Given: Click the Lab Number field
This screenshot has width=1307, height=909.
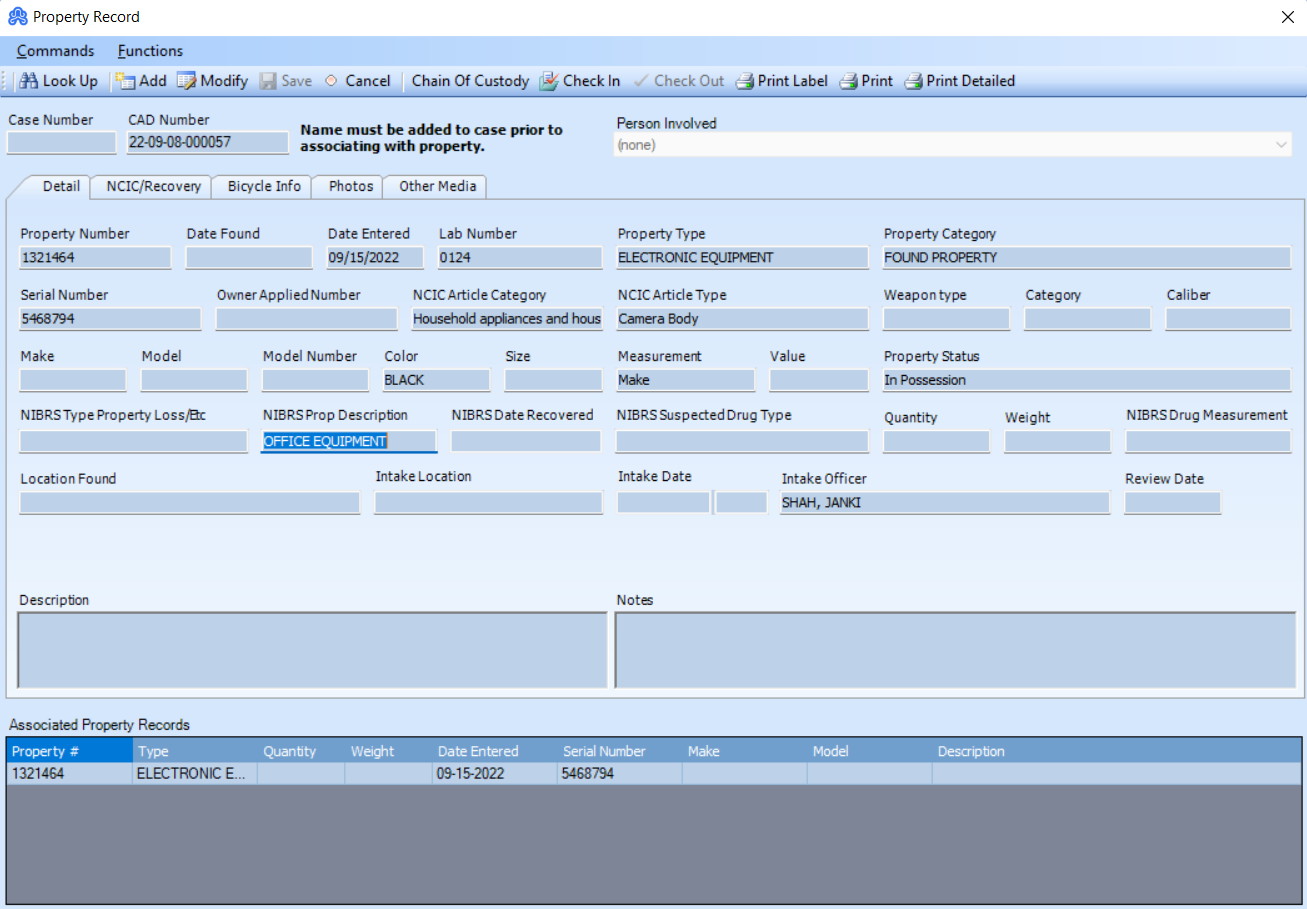Looking at the screenshot, I should point(519,257).
